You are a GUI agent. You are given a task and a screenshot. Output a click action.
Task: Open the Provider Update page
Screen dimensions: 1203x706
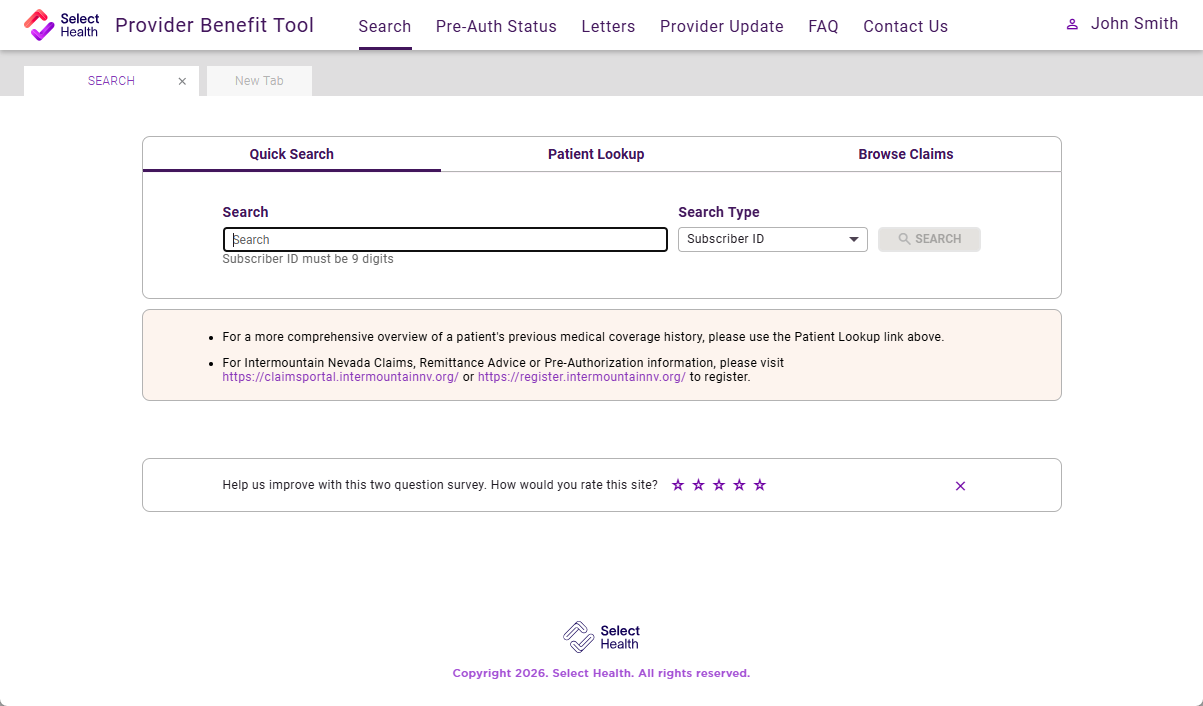tap(722, 26)
